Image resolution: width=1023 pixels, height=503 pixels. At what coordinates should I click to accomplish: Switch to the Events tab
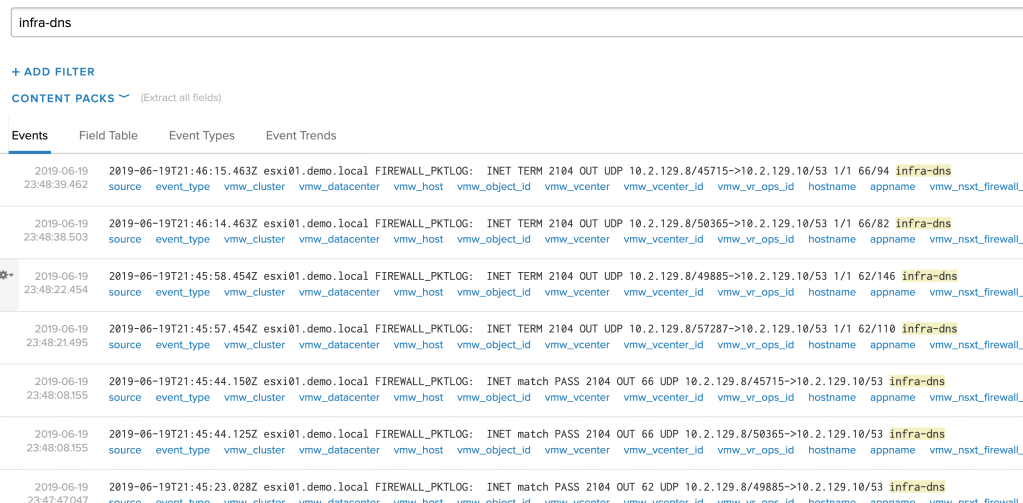[x=30, y=136]
